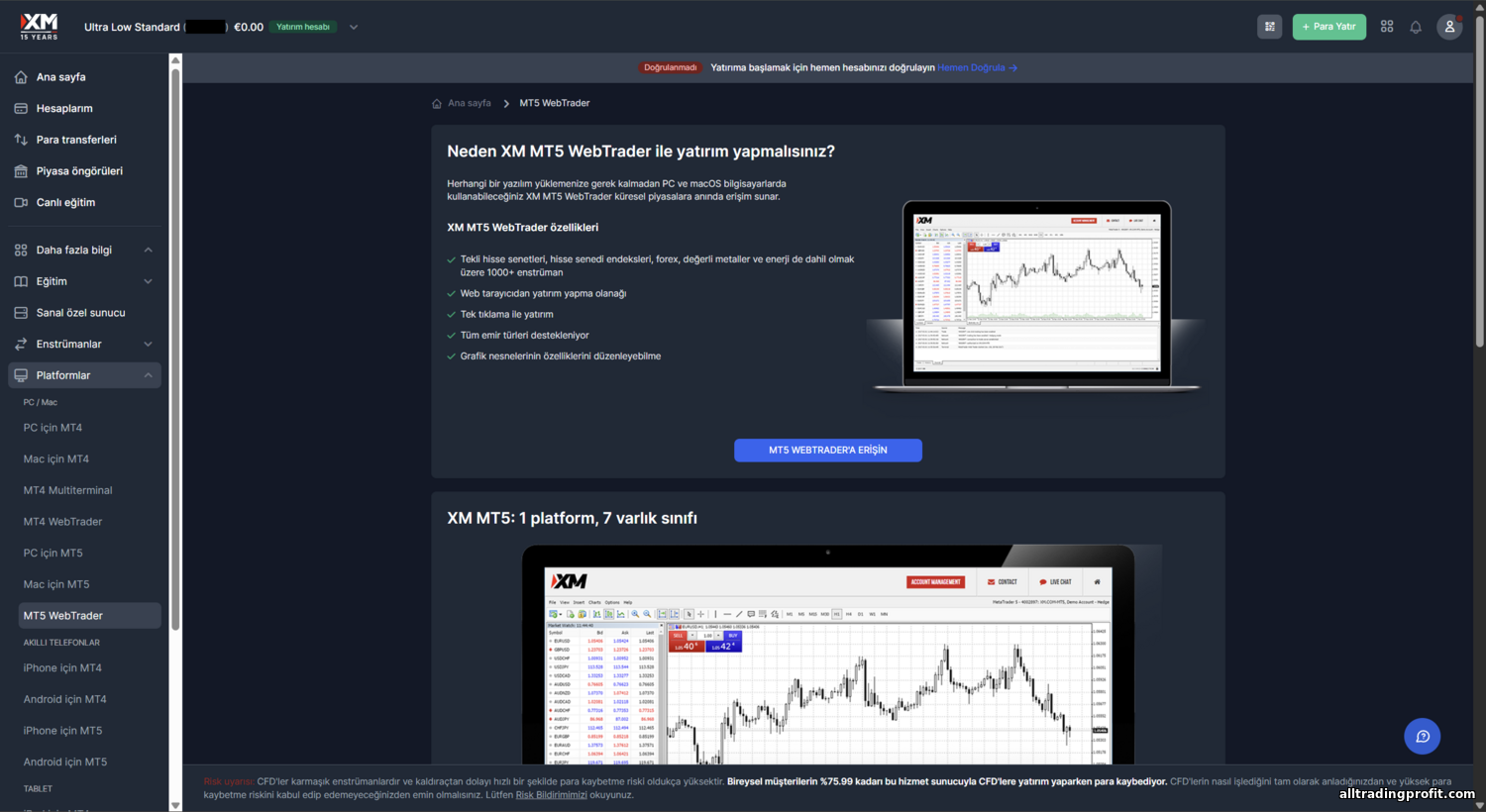Click the apps grid icon in header
1486x812 pixels.
coord(1387,27)
